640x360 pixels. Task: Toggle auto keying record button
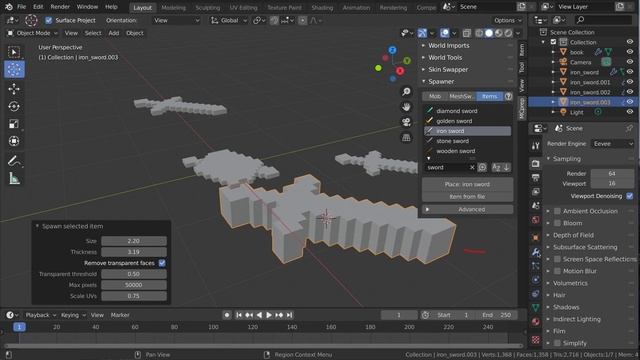pyautogui.click(x=227, y=315)
